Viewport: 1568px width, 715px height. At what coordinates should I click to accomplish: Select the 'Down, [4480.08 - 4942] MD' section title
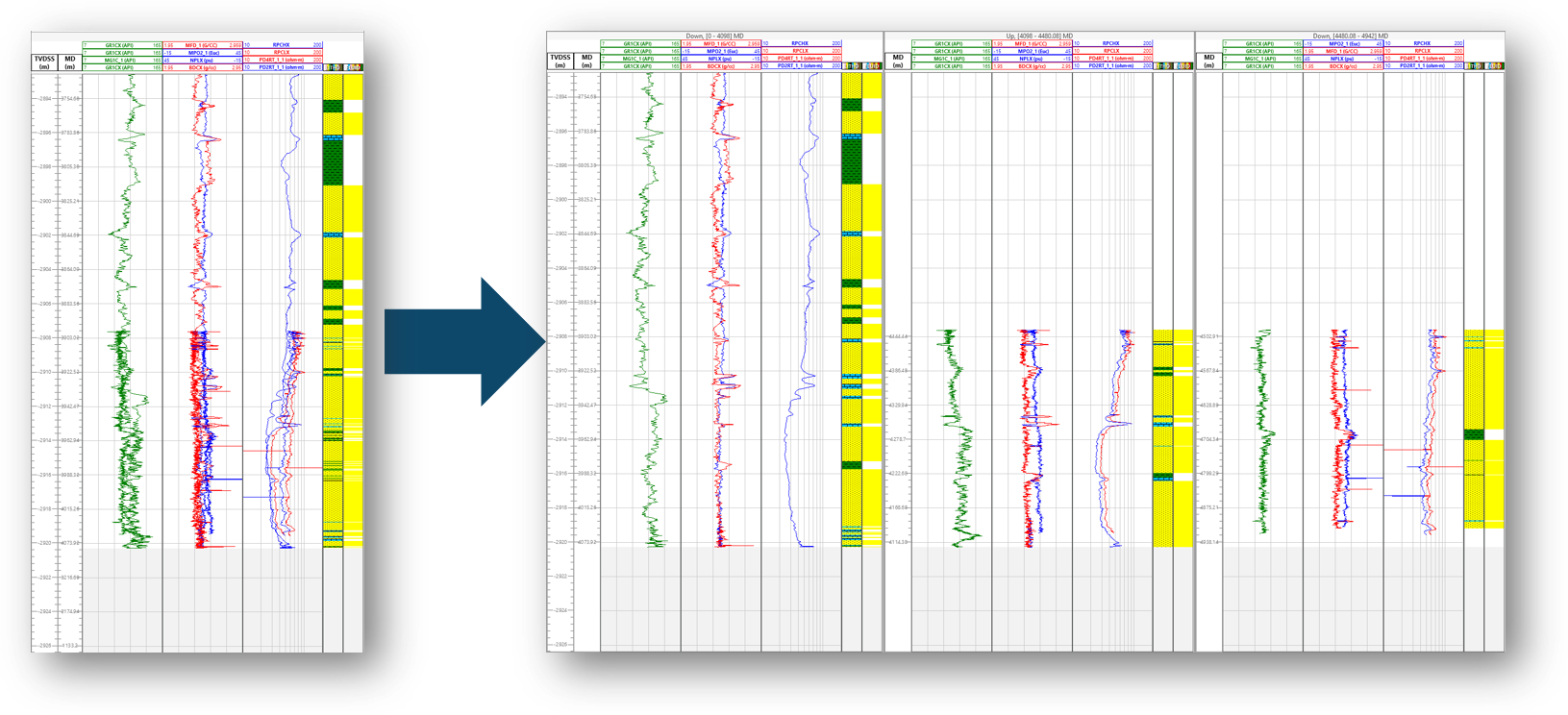click(1350, 36)
